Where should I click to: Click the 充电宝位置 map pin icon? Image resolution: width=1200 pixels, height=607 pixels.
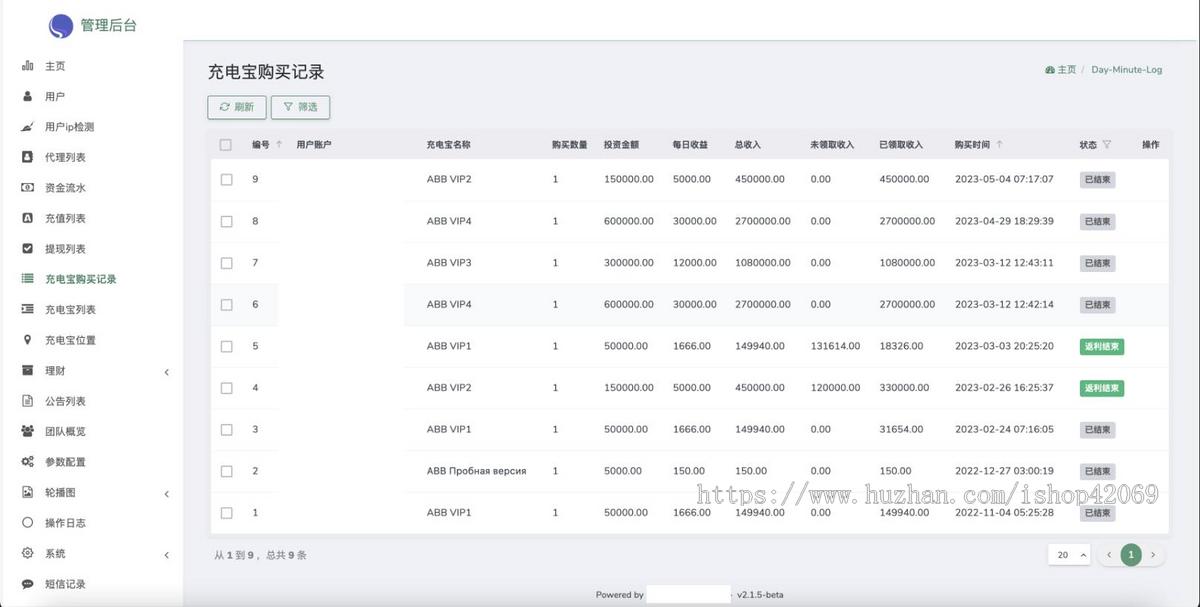pyautogui.click(x=28, y=340)
